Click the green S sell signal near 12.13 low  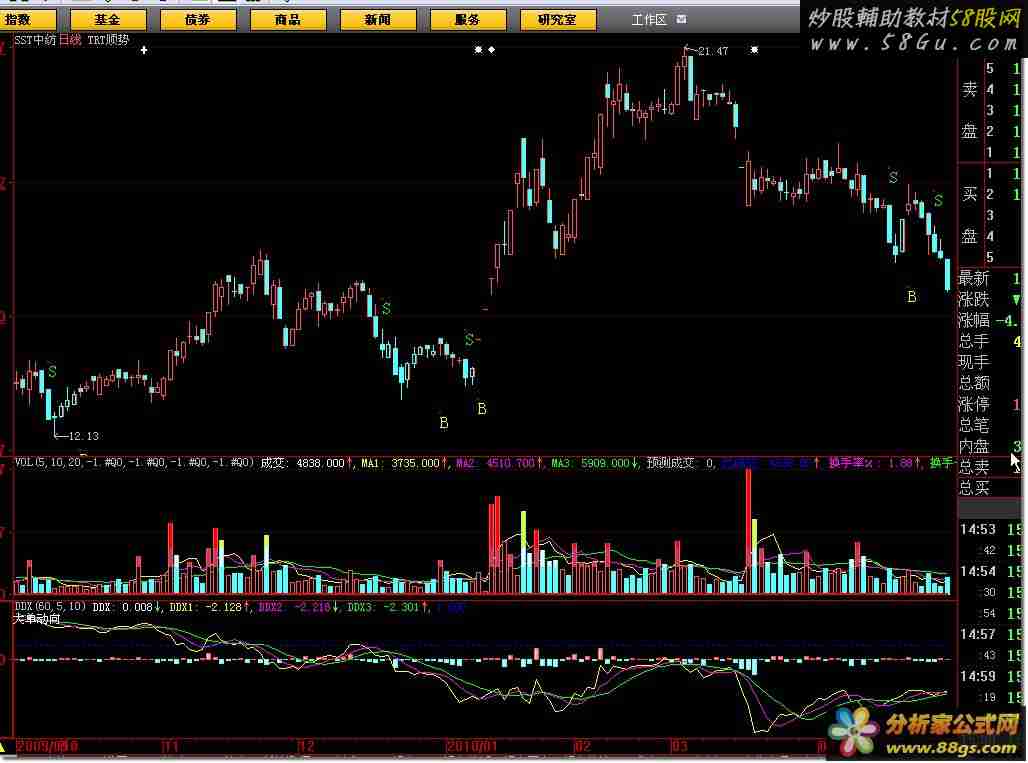[52, 372]
